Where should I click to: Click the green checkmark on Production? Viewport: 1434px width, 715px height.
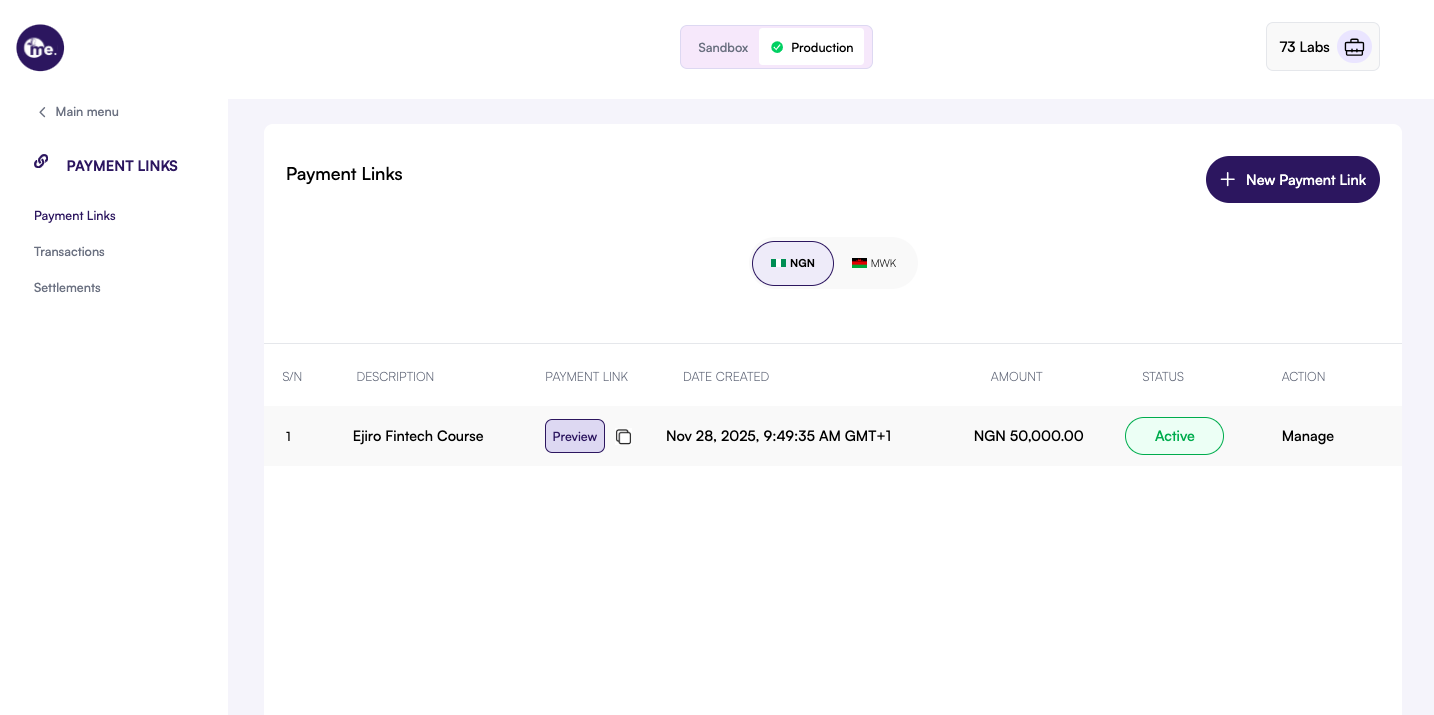777,47
